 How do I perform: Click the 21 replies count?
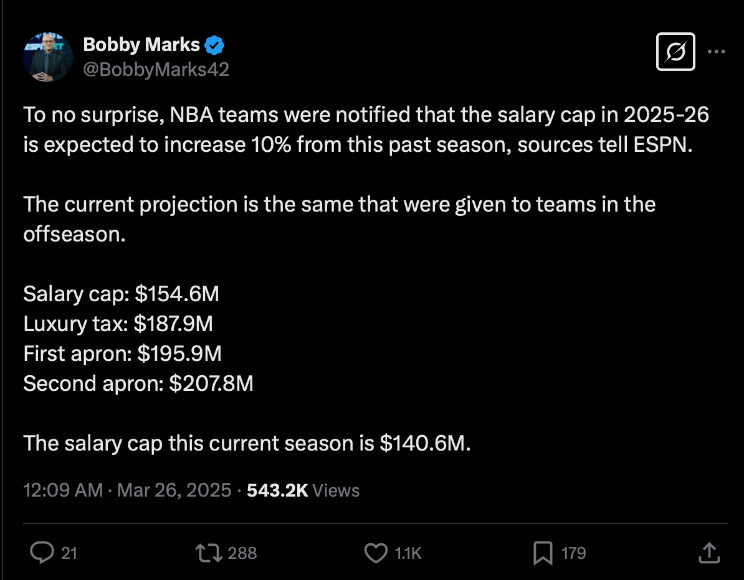69,552
